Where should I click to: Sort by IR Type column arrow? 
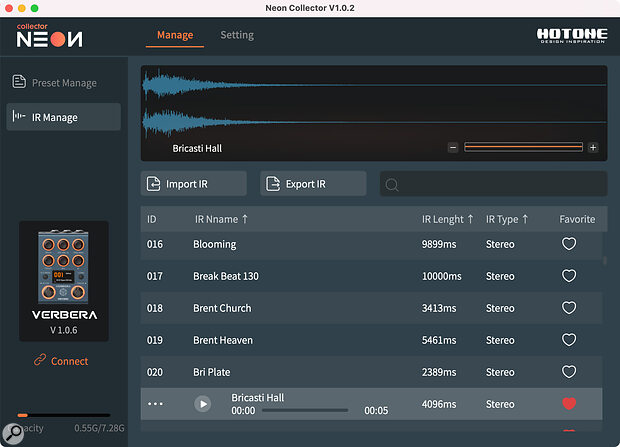pyautogui.click(x=525, y=219)
